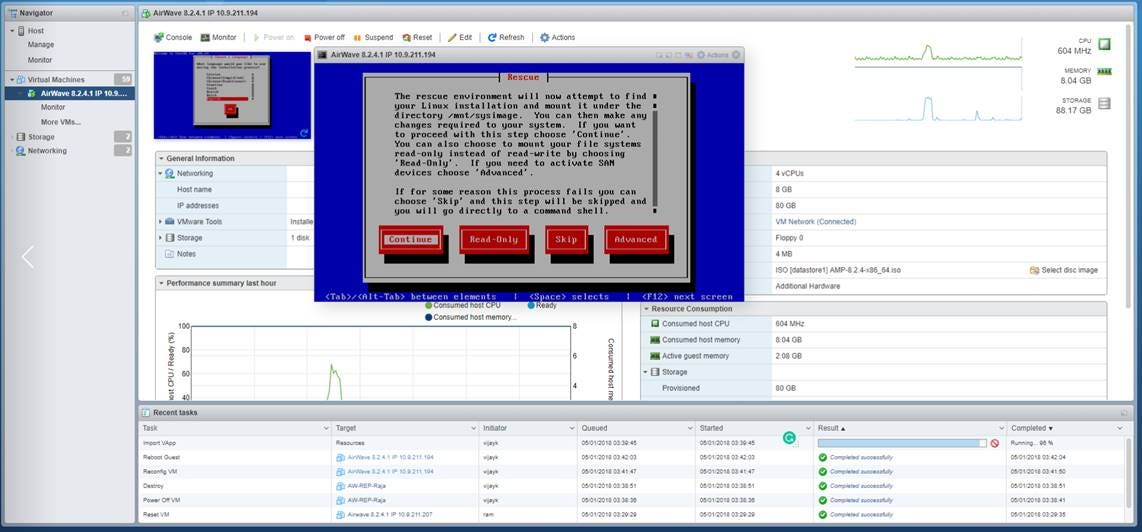Collapse the Host tree node
This screenshot has height=532, width=1142.
(x=12, y=31)
